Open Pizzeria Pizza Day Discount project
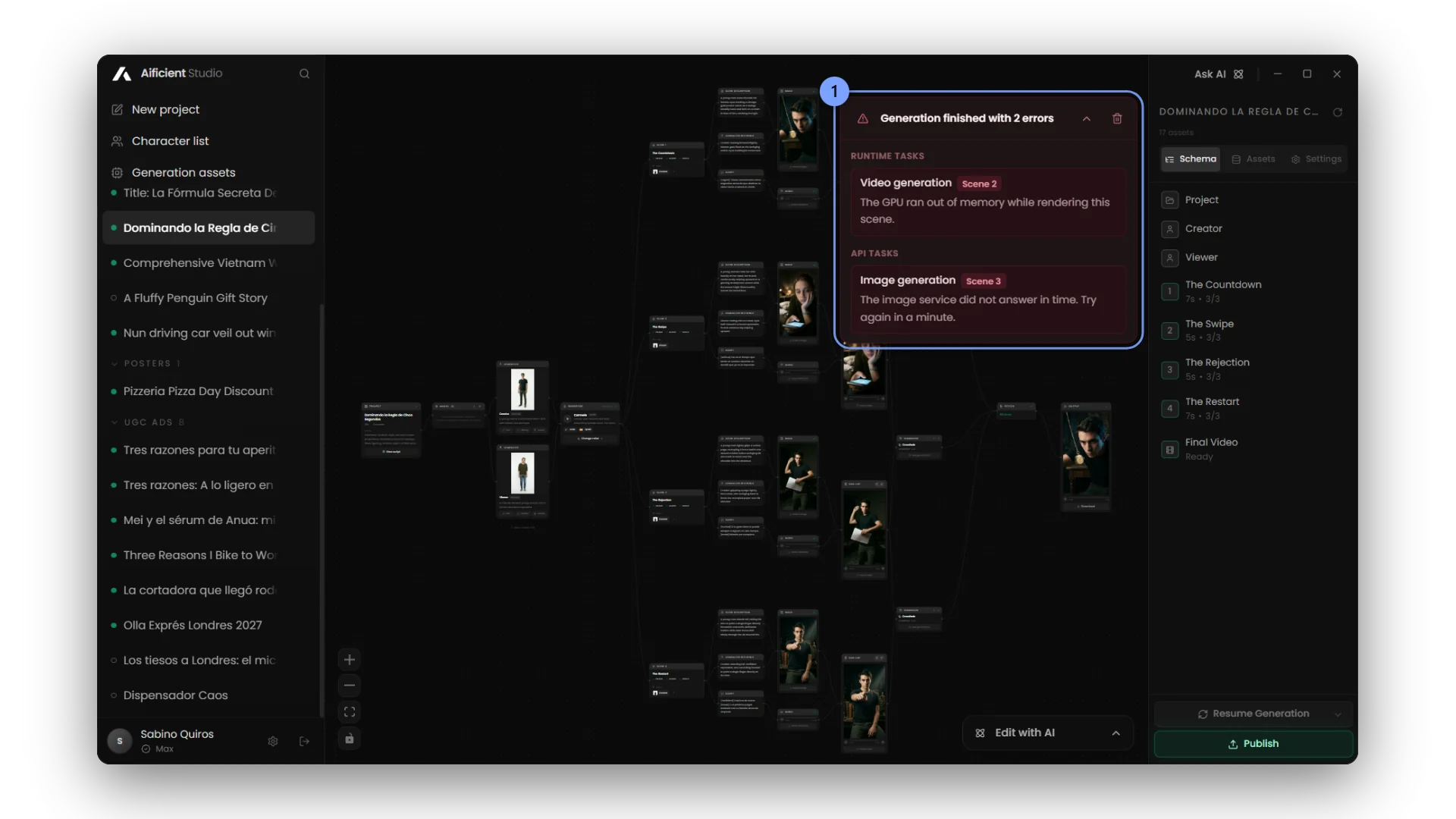The width and height of the screenshot is (1456, 819). [x=209, y=391]
